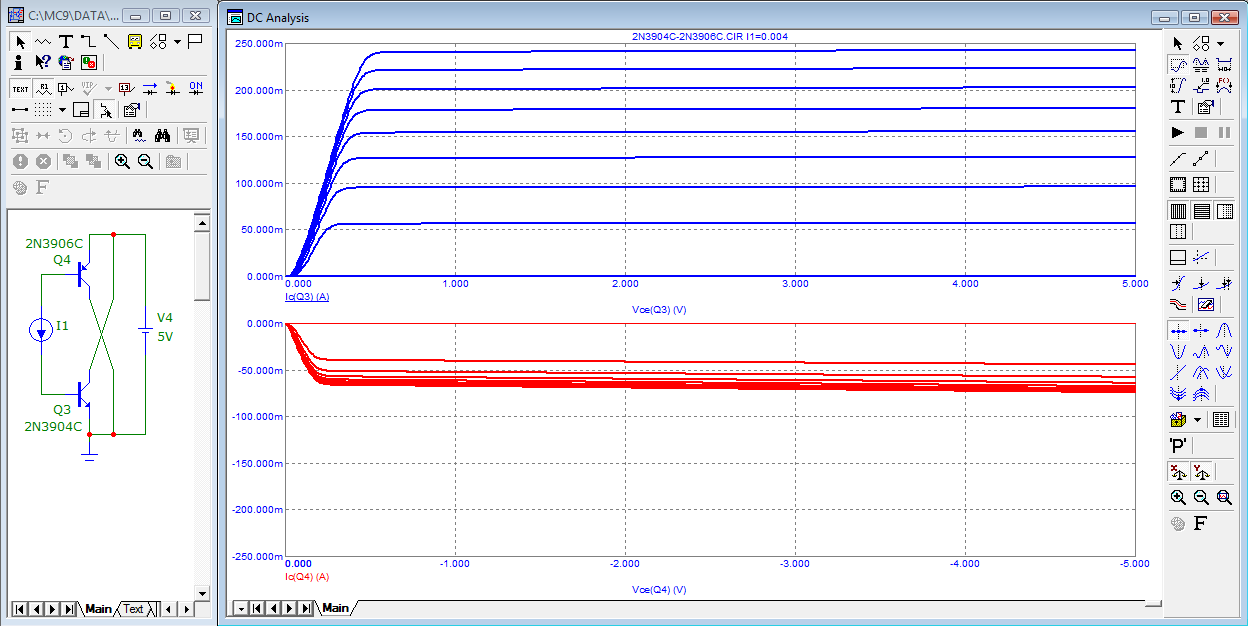
Task: Expand the Graphics shapes dropdown arrow in schematic toolbar
Action: click(177, 41)
